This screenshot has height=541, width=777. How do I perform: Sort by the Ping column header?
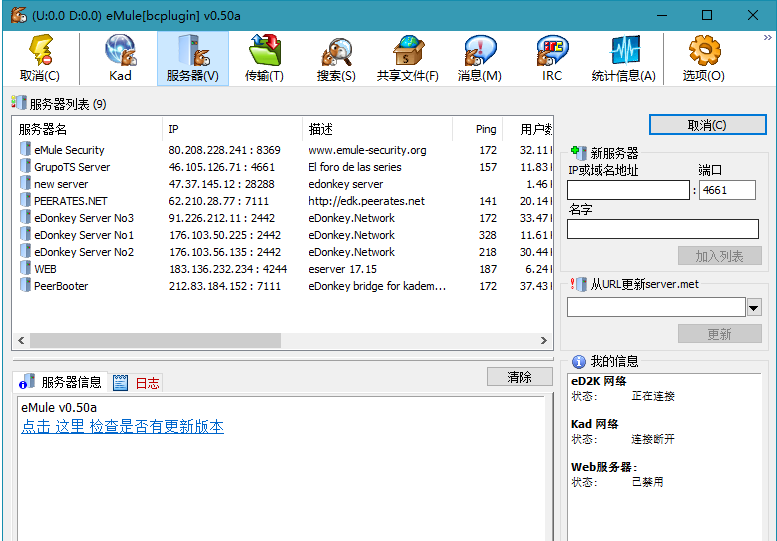478,129
